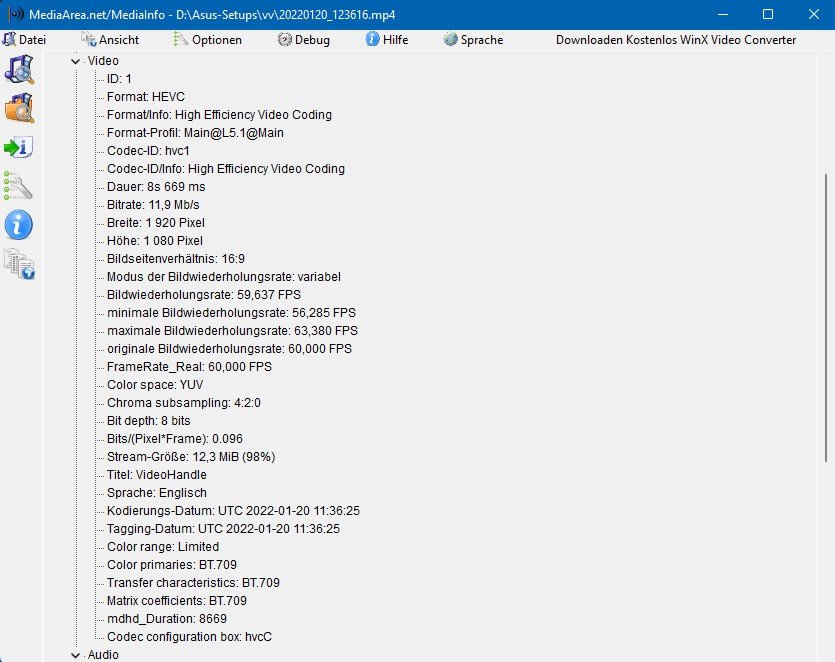The width and height of the screenshot is (835, 662).
Task: Select Titel: VideoHandle row
Action: (157, 475)
